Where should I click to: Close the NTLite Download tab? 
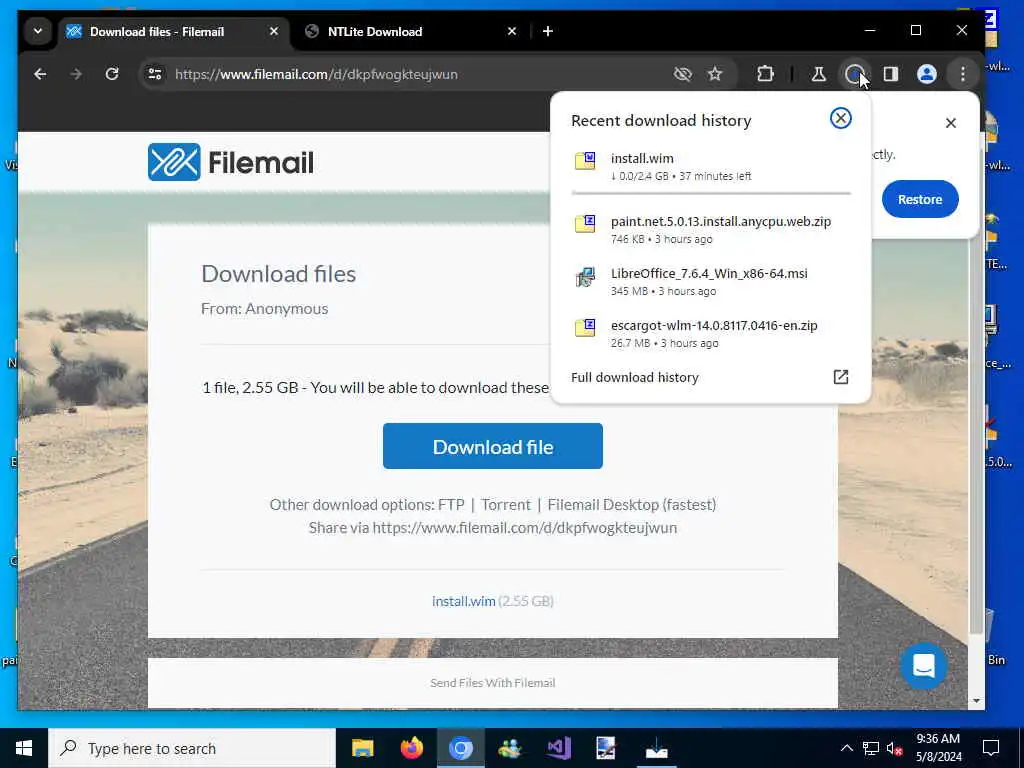512,31
